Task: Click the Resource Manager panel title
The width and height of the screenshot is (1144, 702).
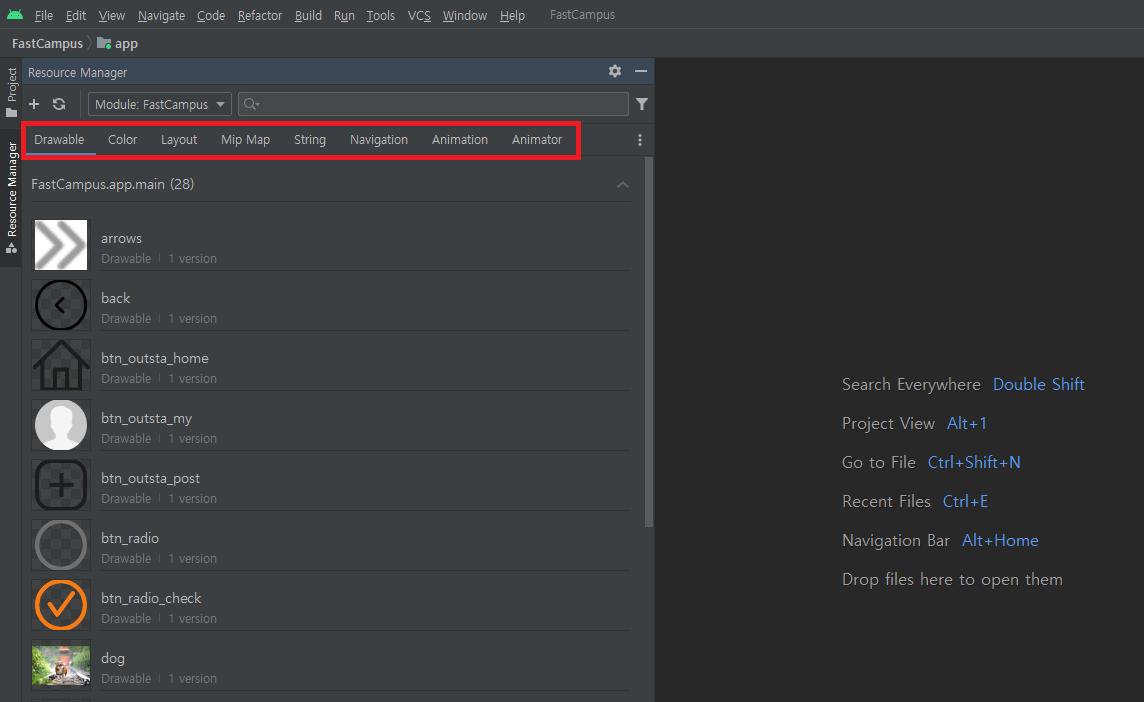Action: click(77, 72)
